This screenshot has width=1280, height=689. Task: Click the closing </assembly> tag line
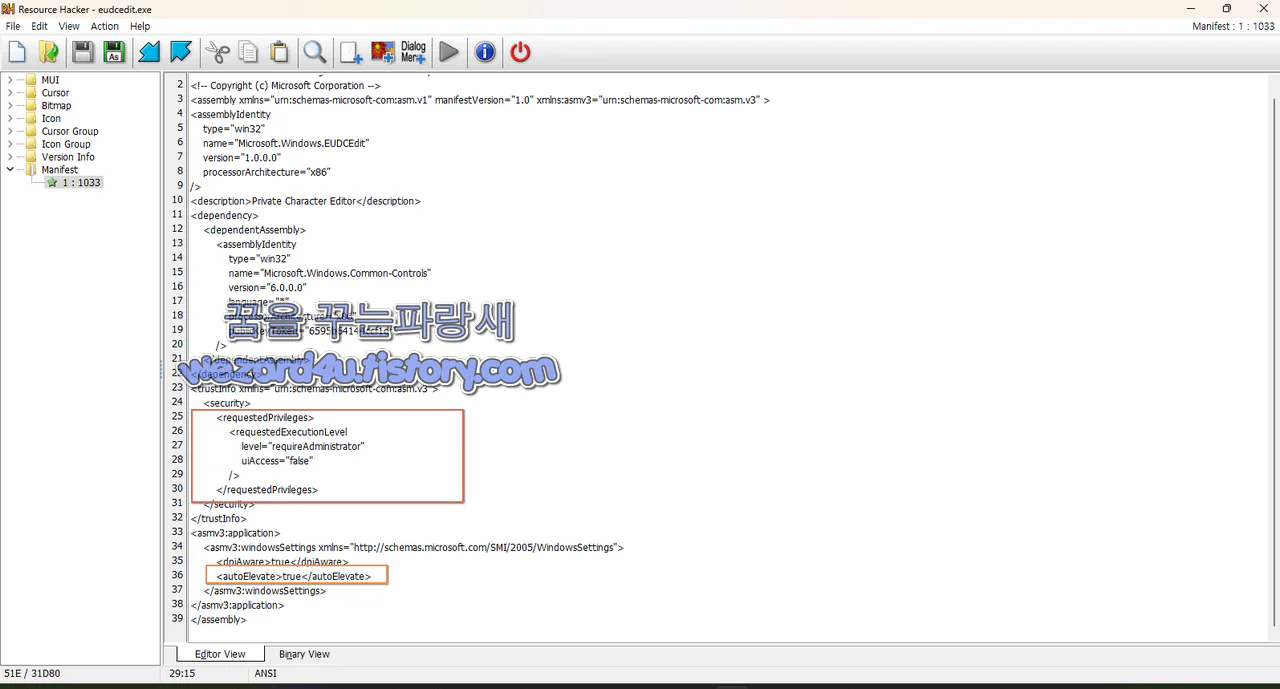[x=218, y=619]
